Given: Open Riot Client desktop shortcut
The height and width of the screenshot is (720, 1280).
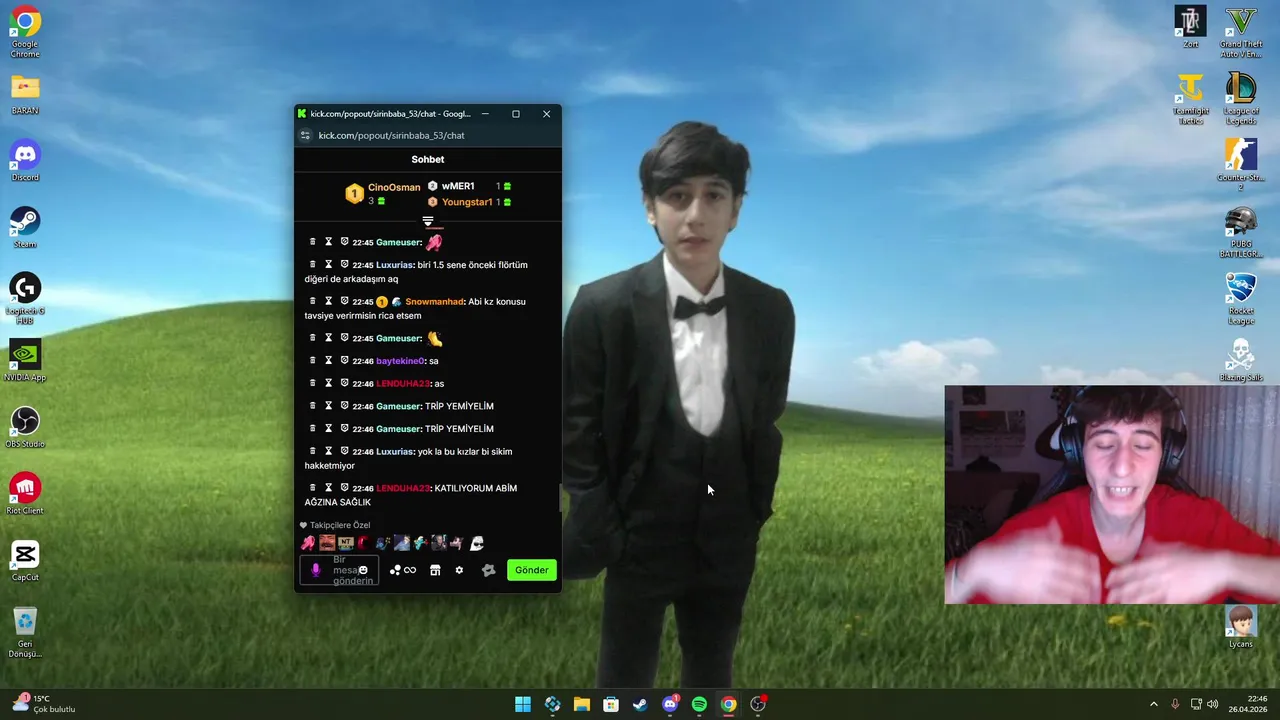Looking at the screenshot, I should click(x=25, y=494).
